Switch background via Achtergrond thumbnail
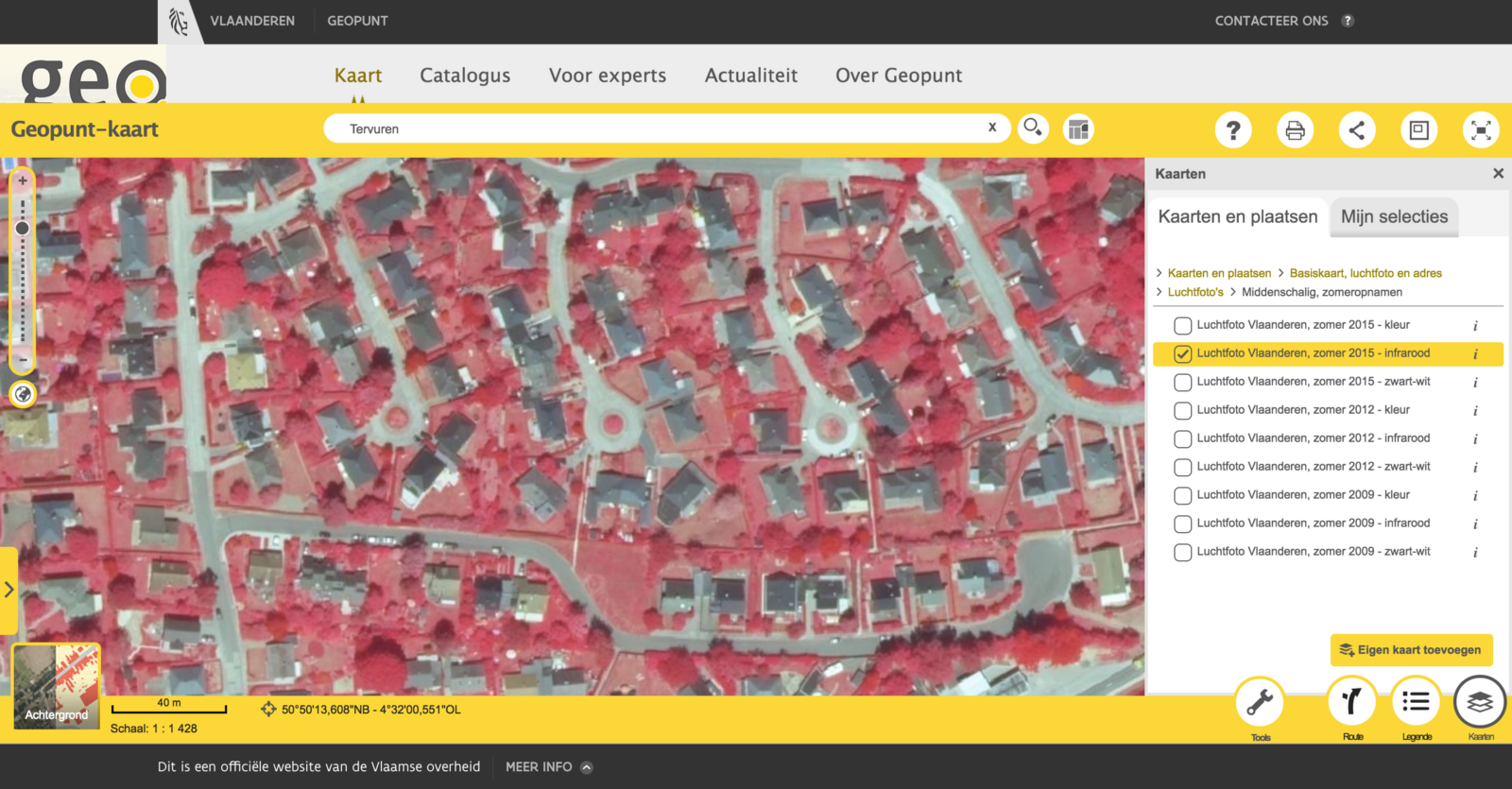The image size is (1512, 789). pos(57,686)
